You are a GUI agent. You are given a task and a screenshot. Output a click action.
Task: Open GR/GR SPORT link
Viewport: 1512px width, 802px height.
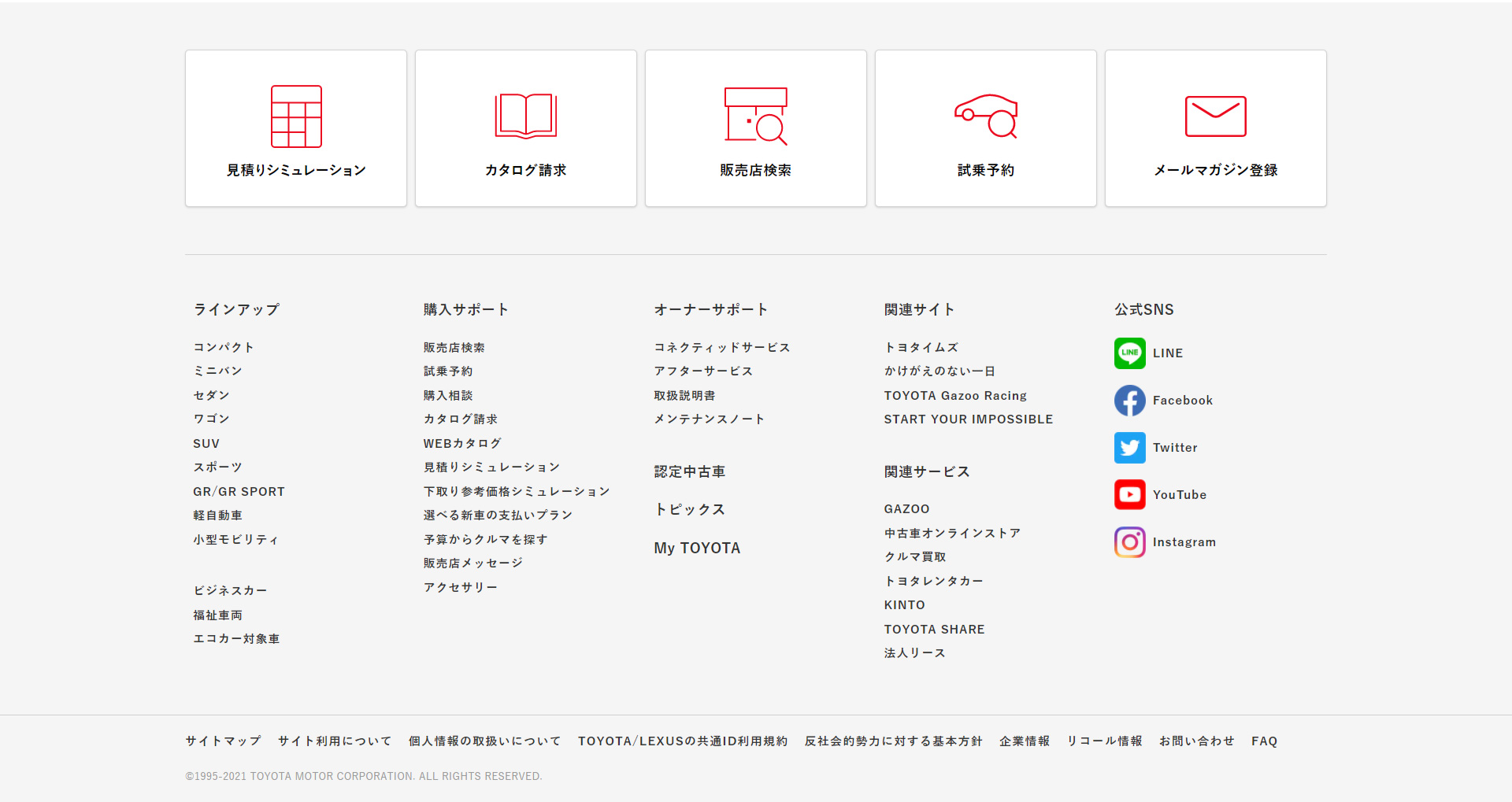coord(239,492)
